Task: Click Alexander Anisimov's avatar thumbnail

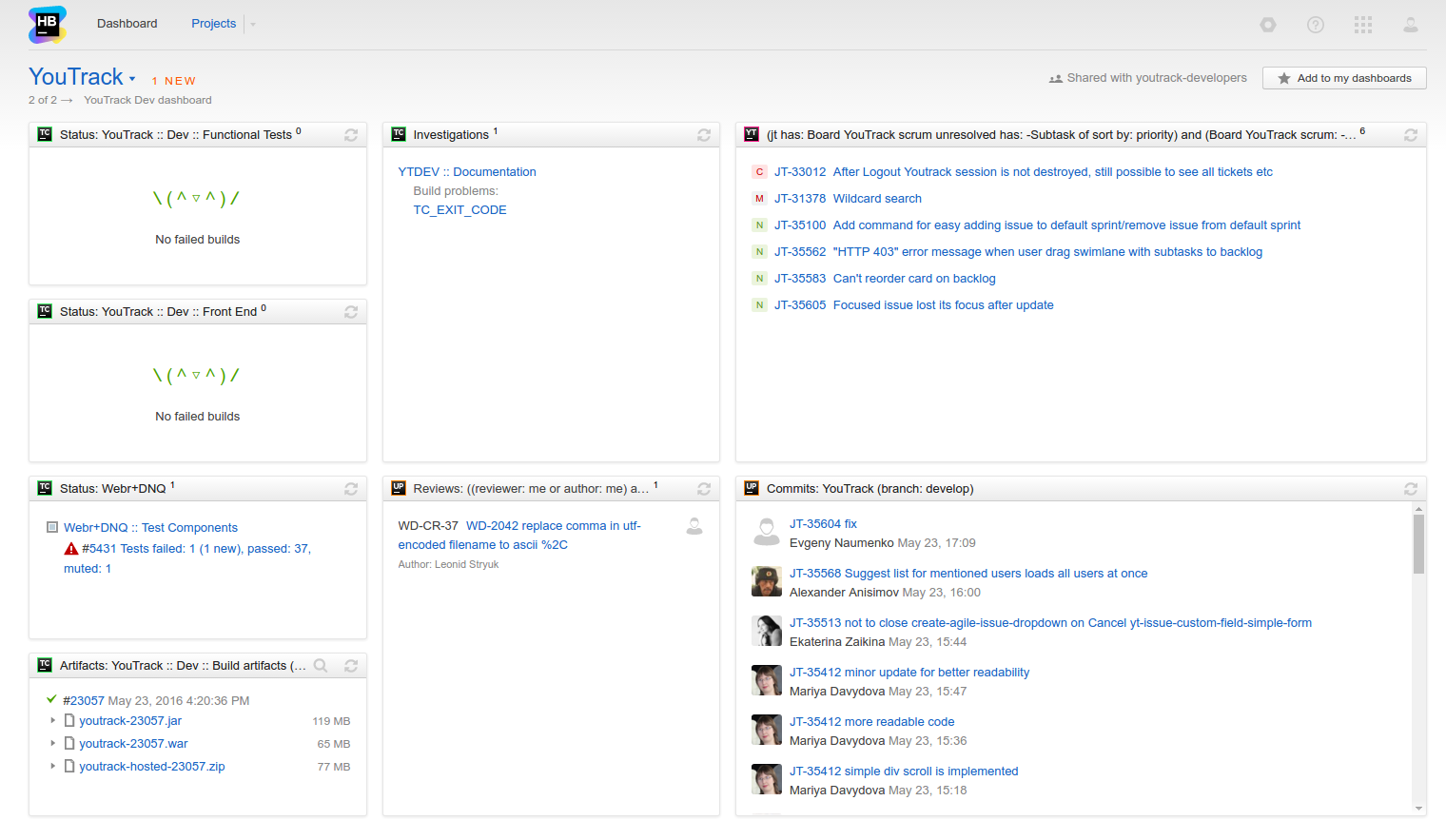Action: (767, 581)
